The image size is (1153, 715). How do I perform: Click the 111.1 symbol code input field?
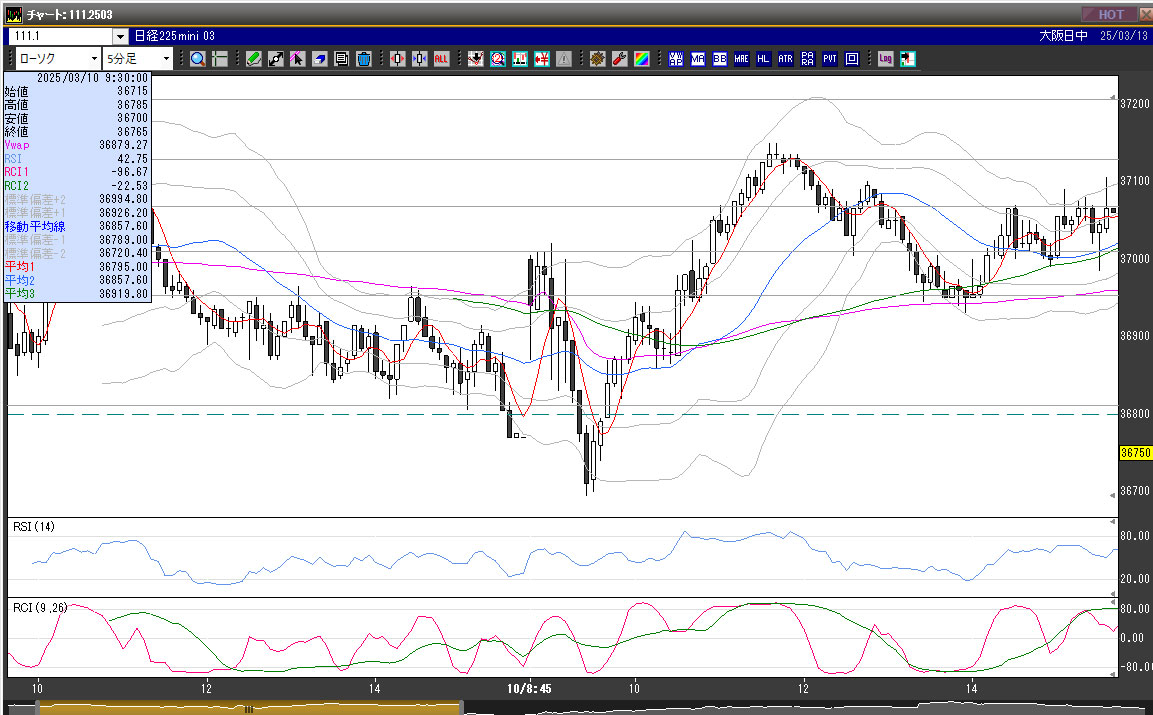(x=61, y=36)
